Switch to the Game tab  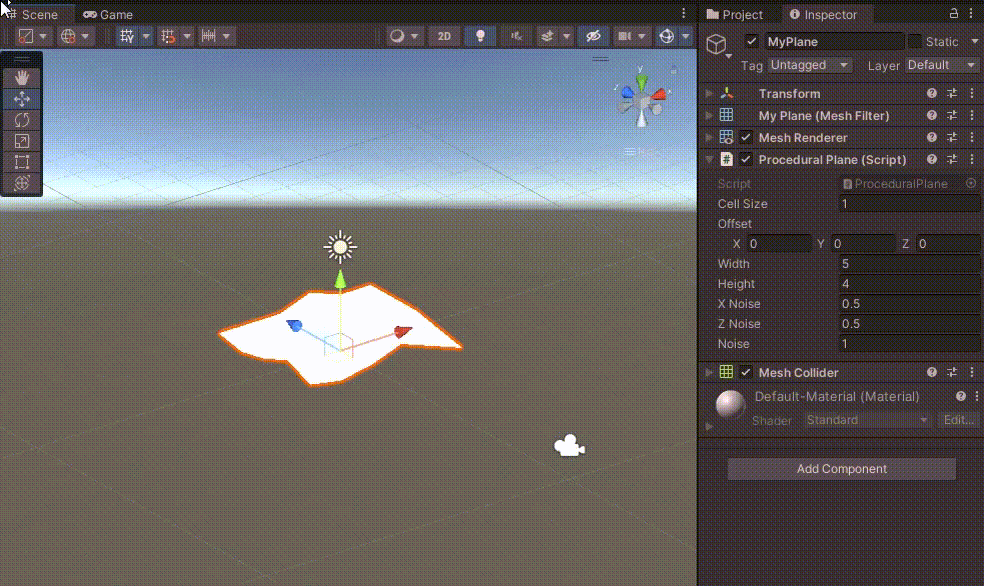point(108,14)
